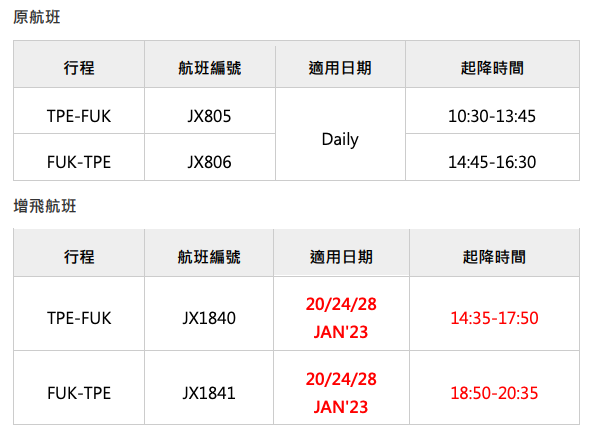Click flight number JX806
The height and width of the screenshot is (445, 600).
[x=209, y=162]
